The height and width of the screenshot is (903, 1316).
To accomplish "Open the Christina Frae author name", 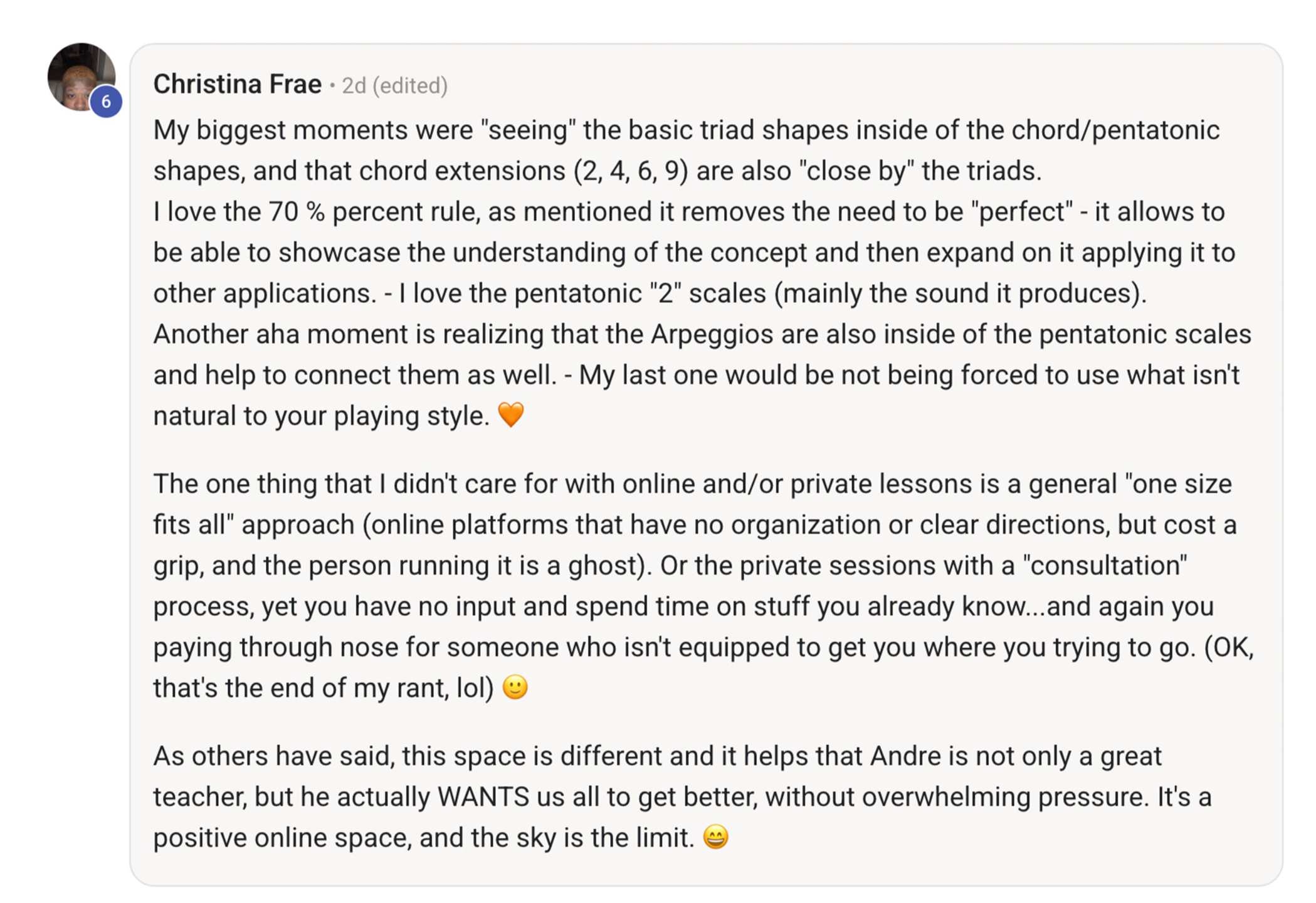I will point(237,84).
